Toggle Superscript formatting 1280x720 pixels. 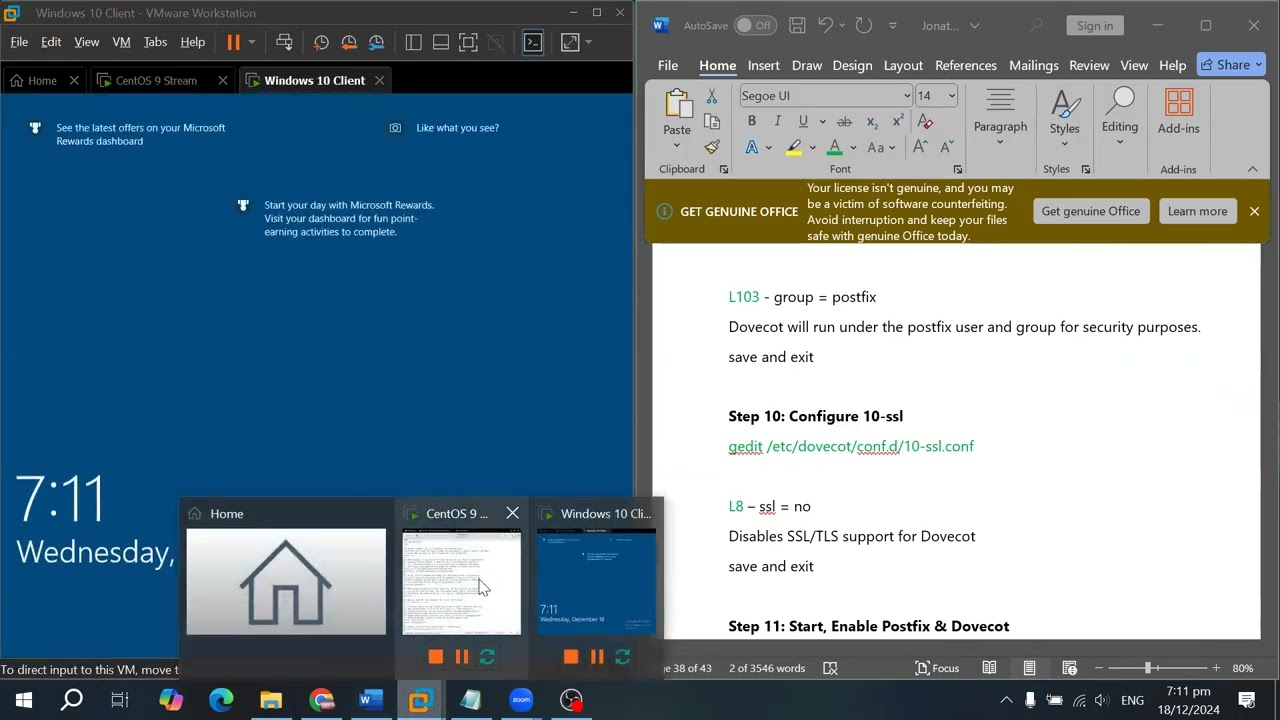[898, 121]
